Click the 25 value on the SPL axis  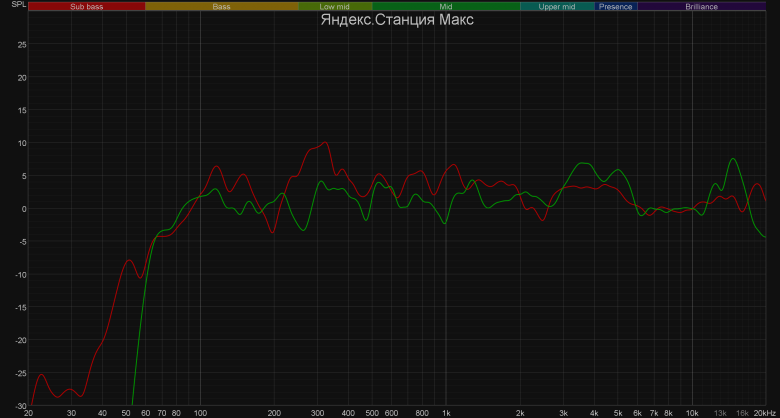[22, 45]
